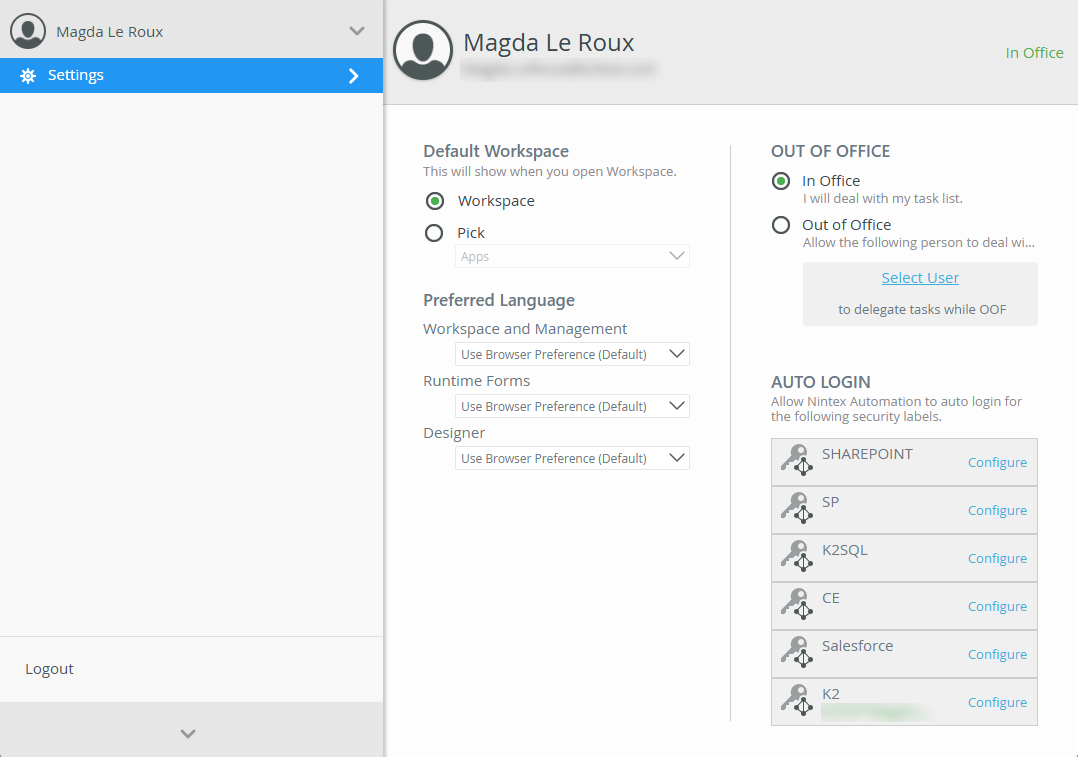The height and width of the screenshot is (757, 1078).
Task: Click the small user avatar in sidebar
Action: click(28, 31)
